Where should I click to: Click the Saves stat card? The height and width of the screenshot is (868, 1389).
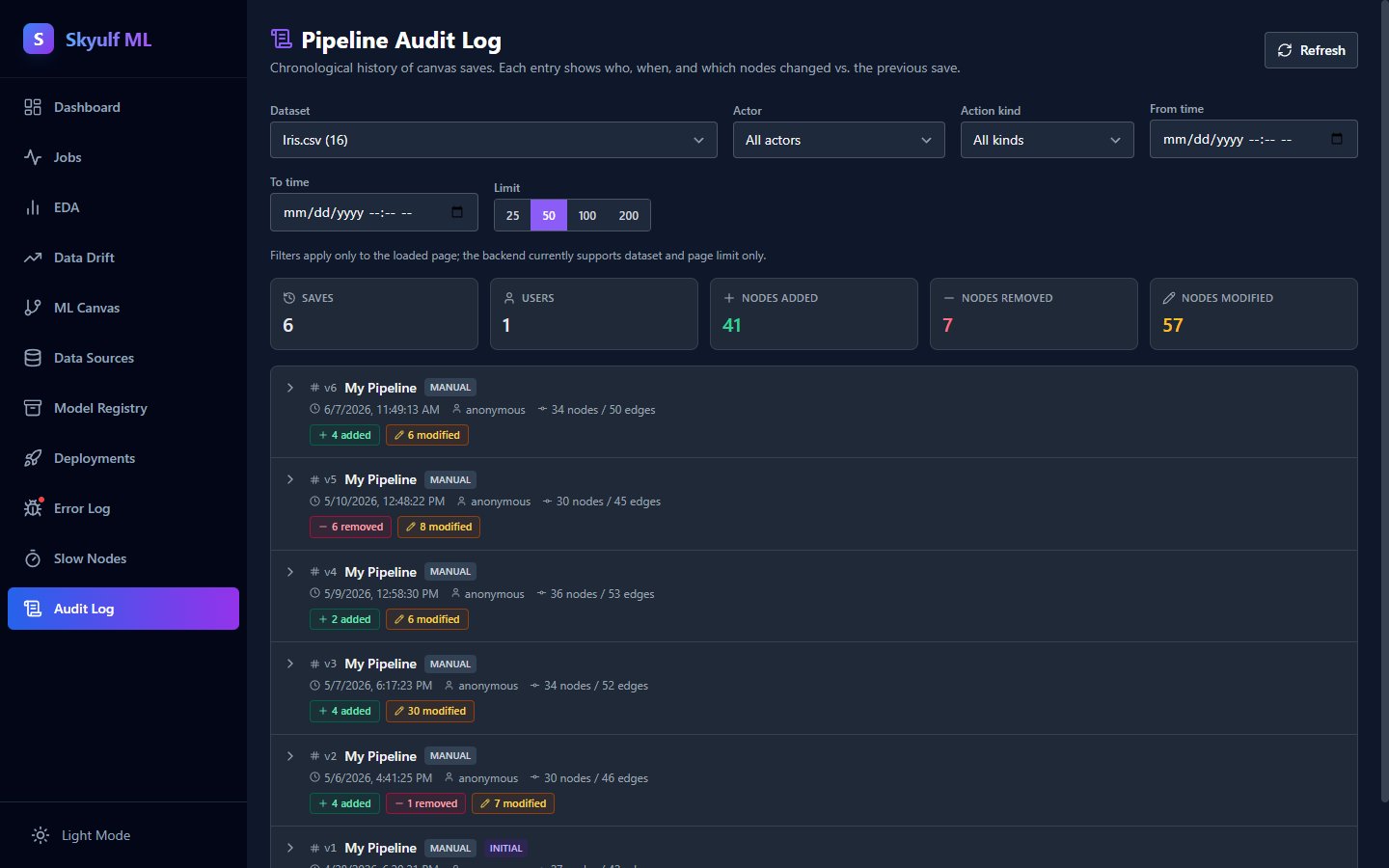(374, 313)
